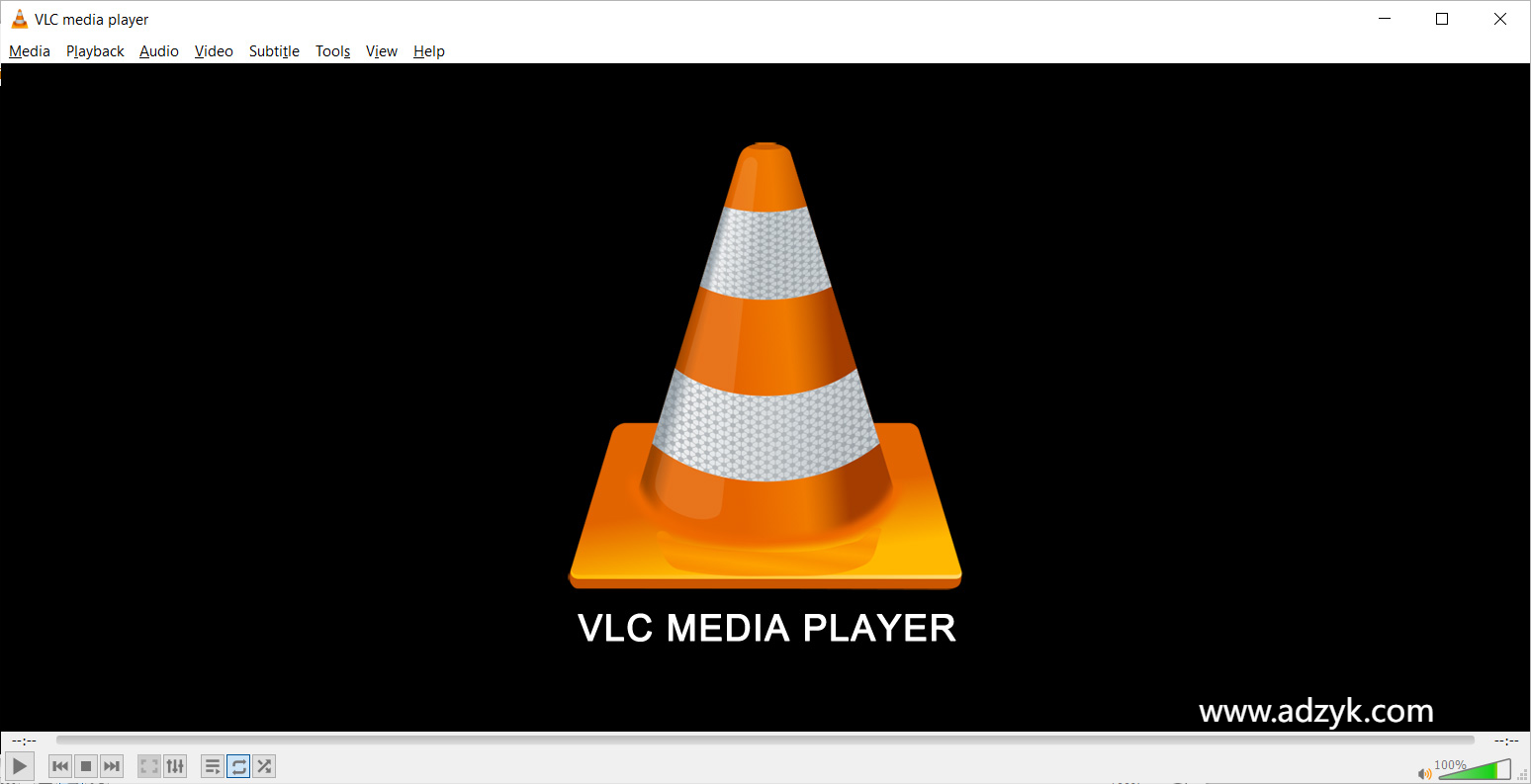The image size is (1531, 784).
Task: Open the Media menu
Action: click(30, 51)
